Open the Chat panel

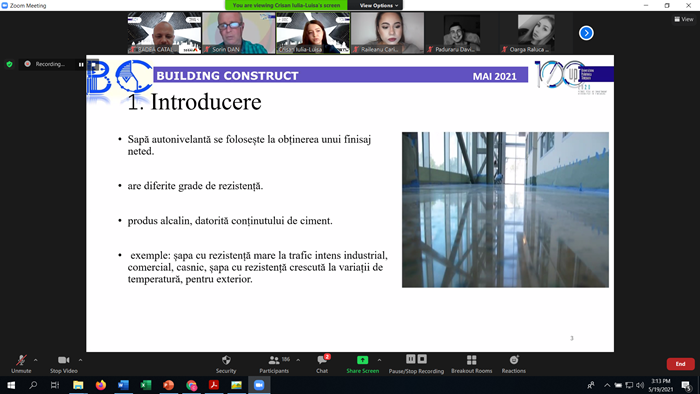pos(322,364)
